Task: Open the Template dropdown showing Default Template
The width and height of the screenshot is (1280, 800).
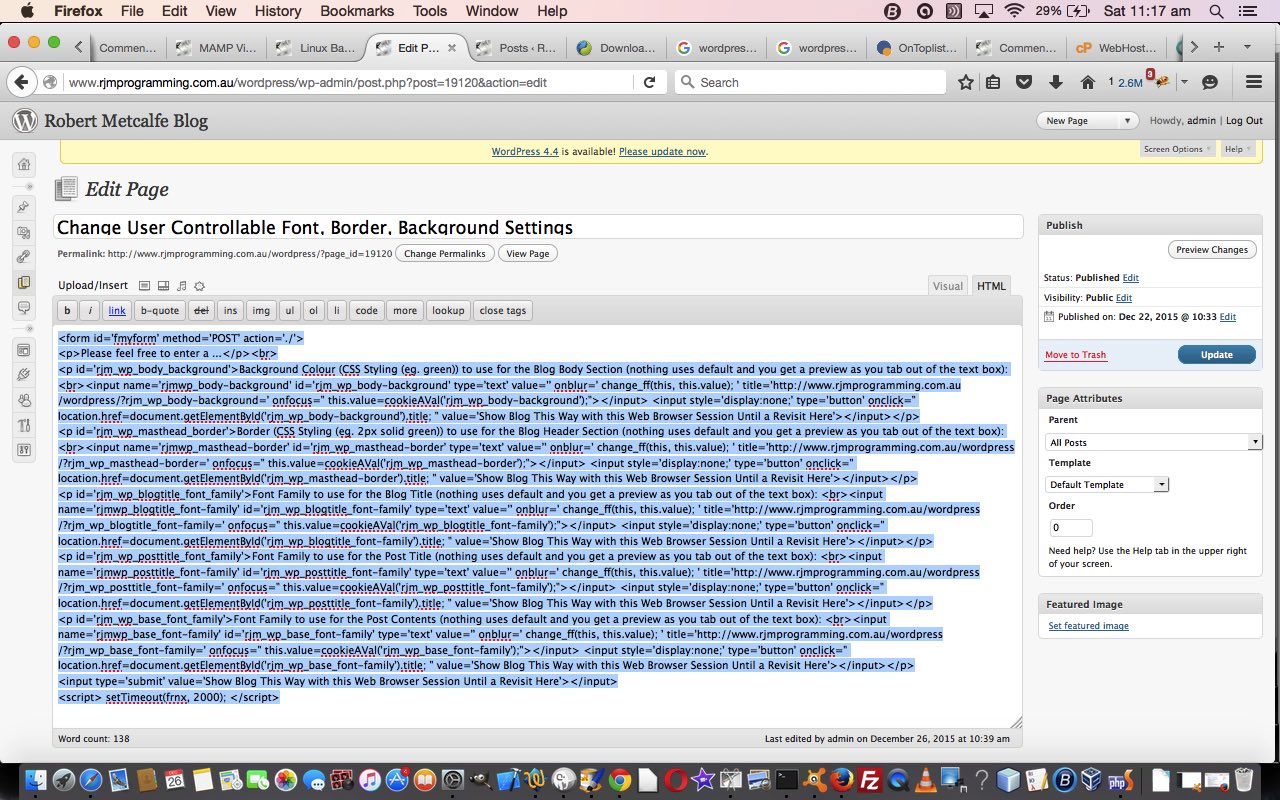Action: pos(1108,484)
